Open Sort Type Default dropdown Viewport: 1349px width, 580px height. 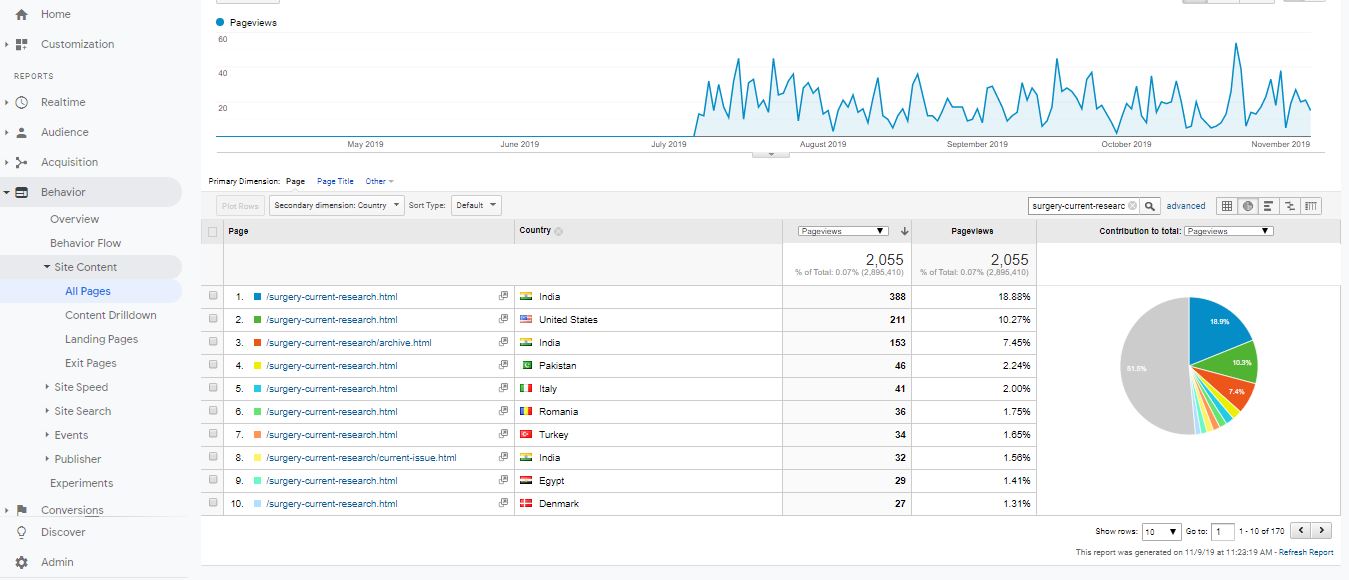coord(476,205)
